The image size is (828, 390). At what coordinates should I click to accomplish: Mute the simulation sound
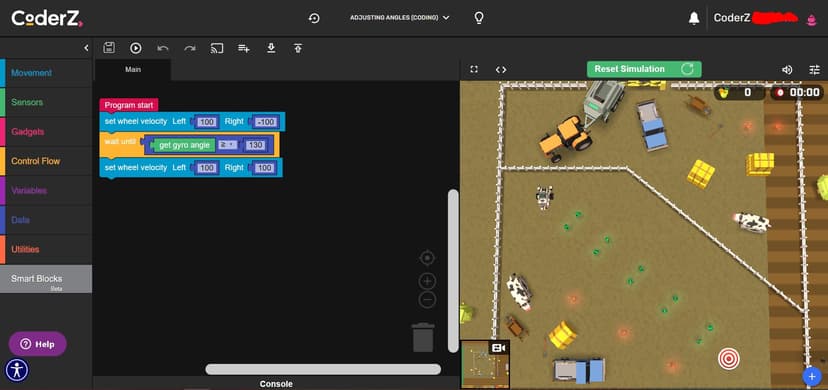click(x=787, y=70)
